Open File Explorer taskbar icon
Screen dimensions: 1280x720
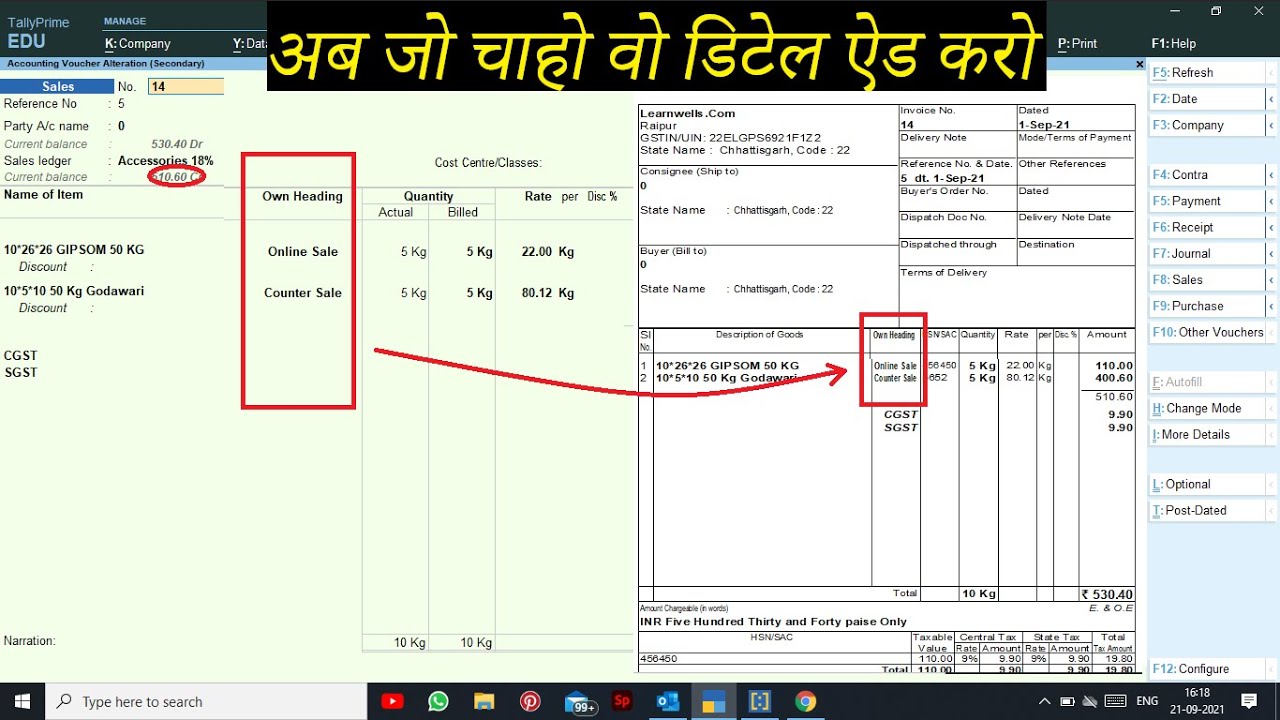pyautogui.click(x=484, y=701)
